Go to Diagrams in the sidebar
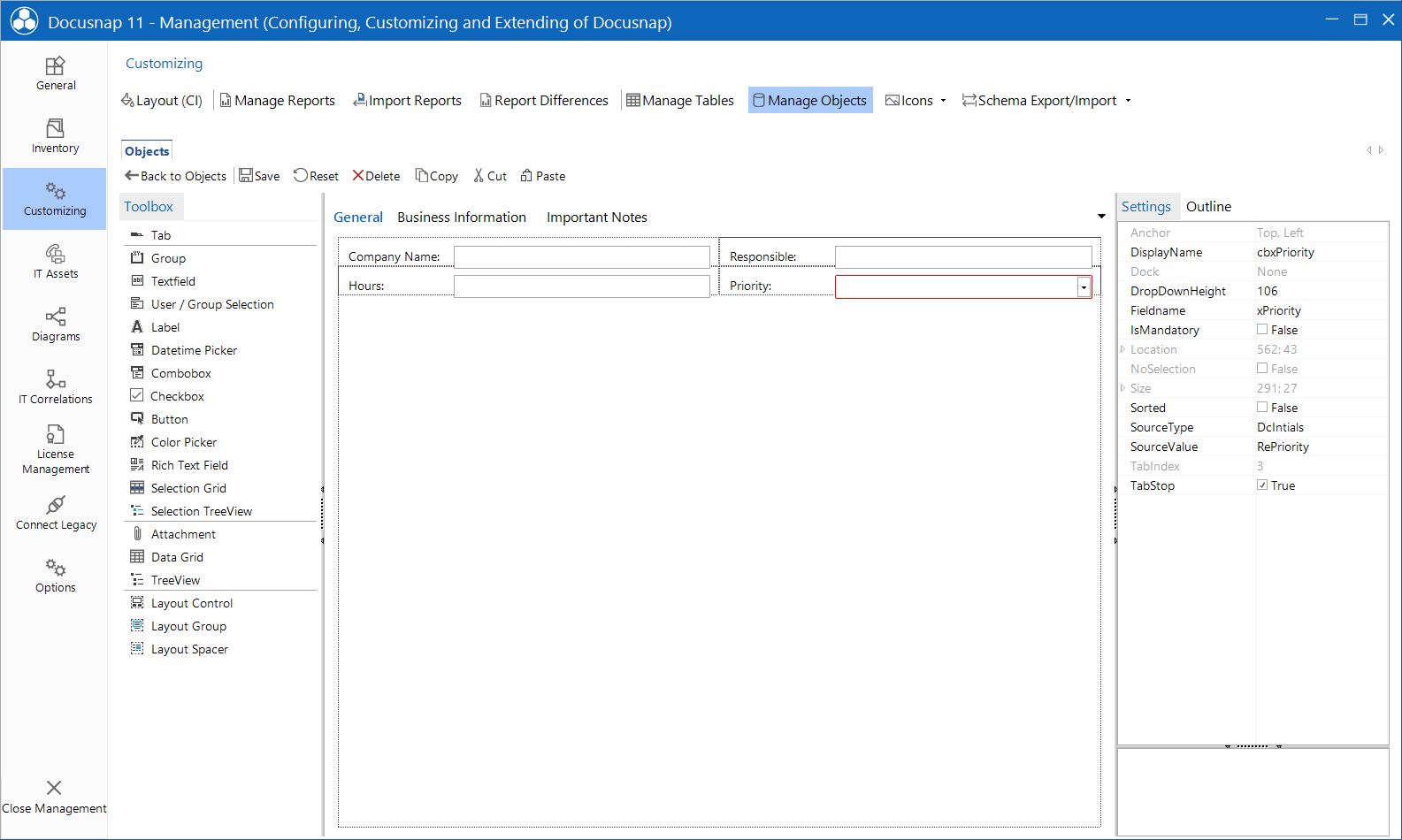This screenshot has width=1402, height=840. pos(55,325)
